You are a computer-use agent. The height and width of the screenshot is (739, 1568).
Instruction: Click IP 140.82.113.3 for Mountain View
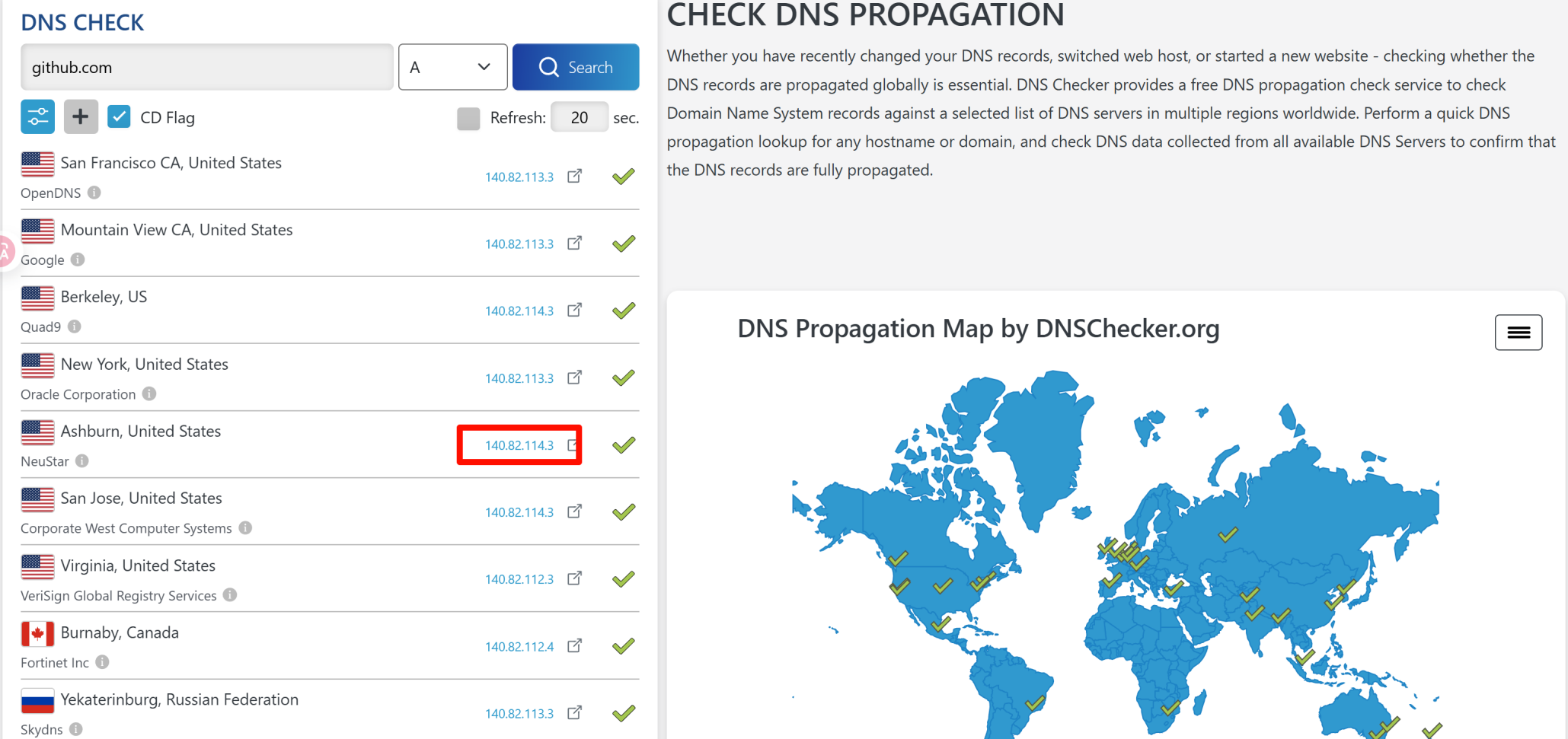coord(519,244)
